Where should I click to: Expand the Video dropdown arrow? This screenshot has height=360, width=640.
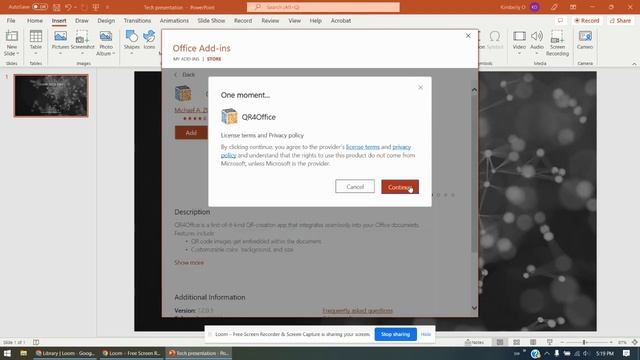[x=519, y=53]
